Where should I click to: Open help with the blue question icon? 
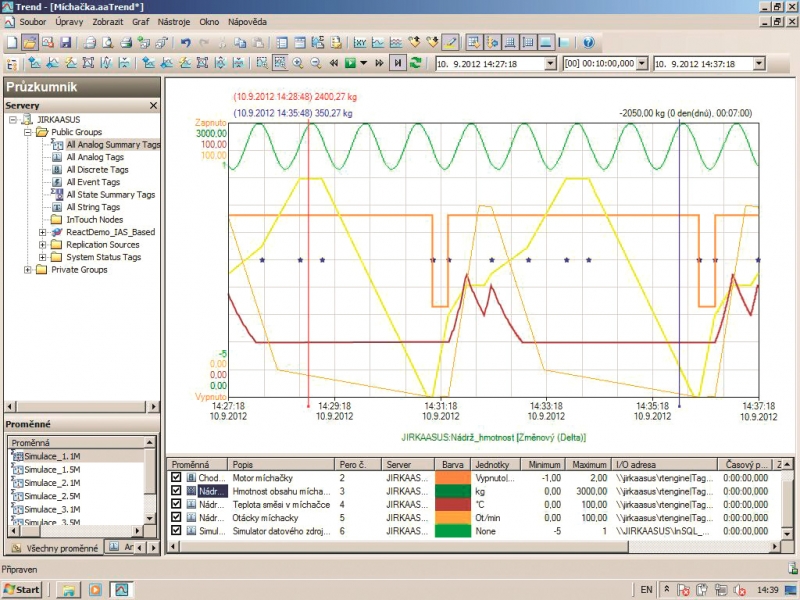pyautogui.click(x=588, y=43)
